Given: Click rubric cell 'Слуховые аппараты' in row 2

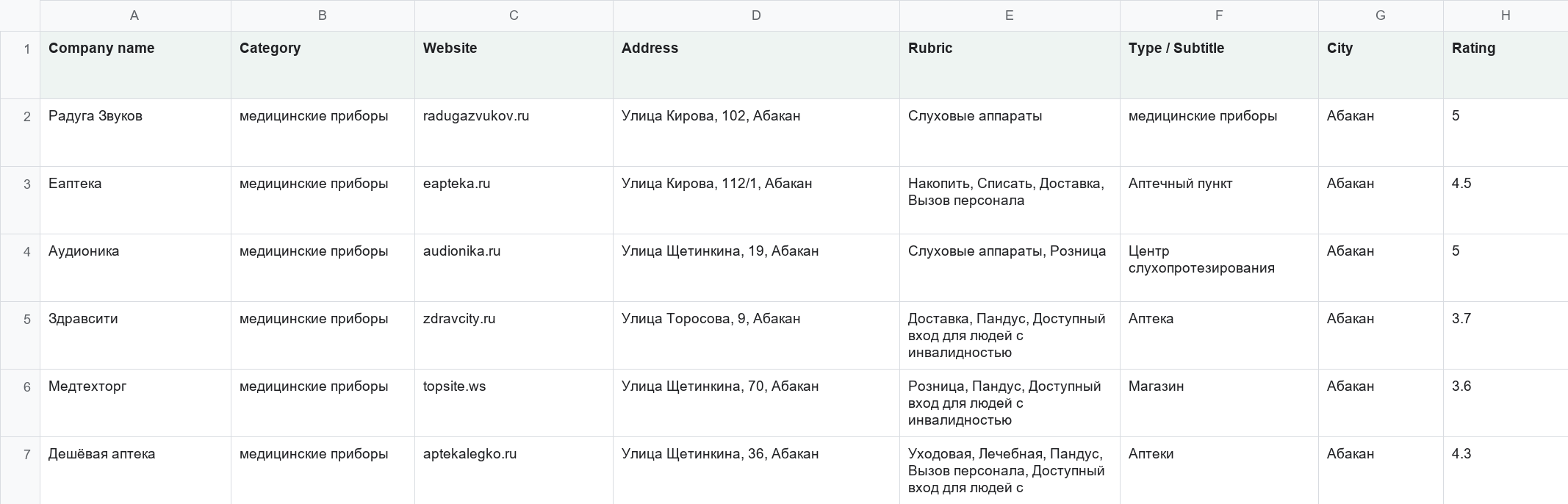Looking at the screenshot, I should point(1010,132).
